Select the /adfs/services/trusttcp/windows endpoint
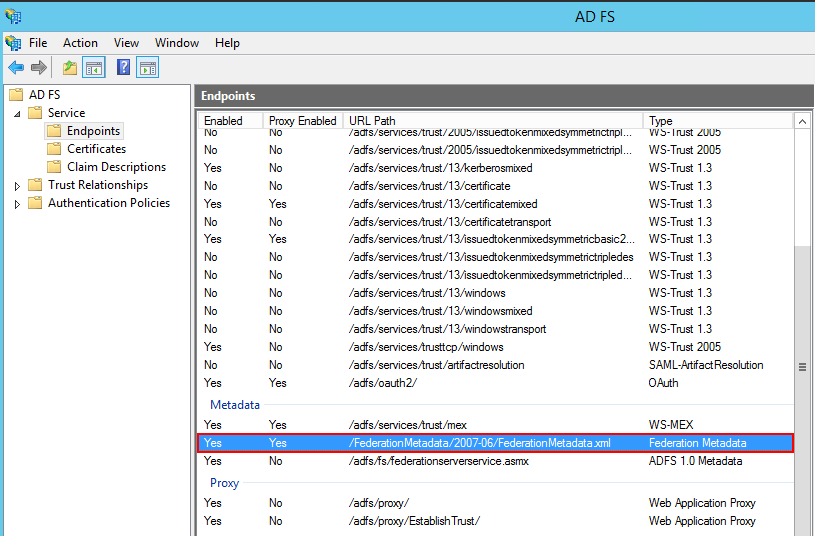This screenshot has width=815, height=536. tap(495, 347)
